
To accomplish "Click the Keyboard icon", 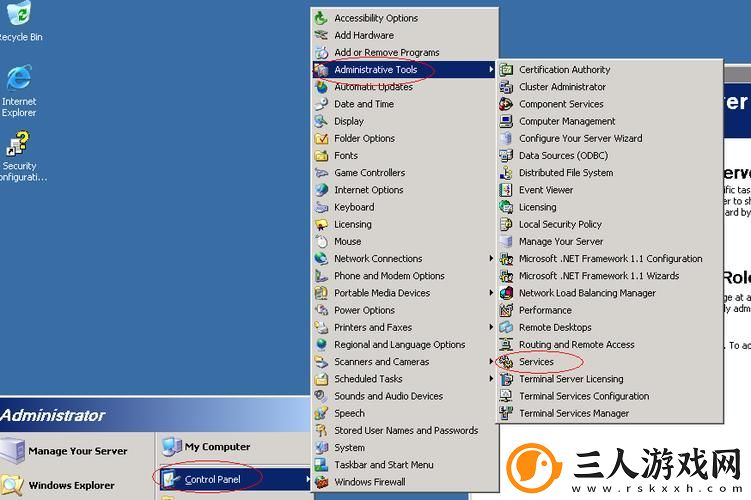I will coord(321,207).
